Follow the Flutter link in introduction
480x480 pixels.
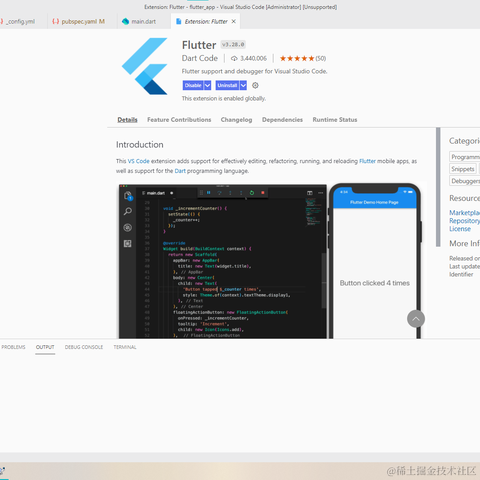click(x=367, y=161)
